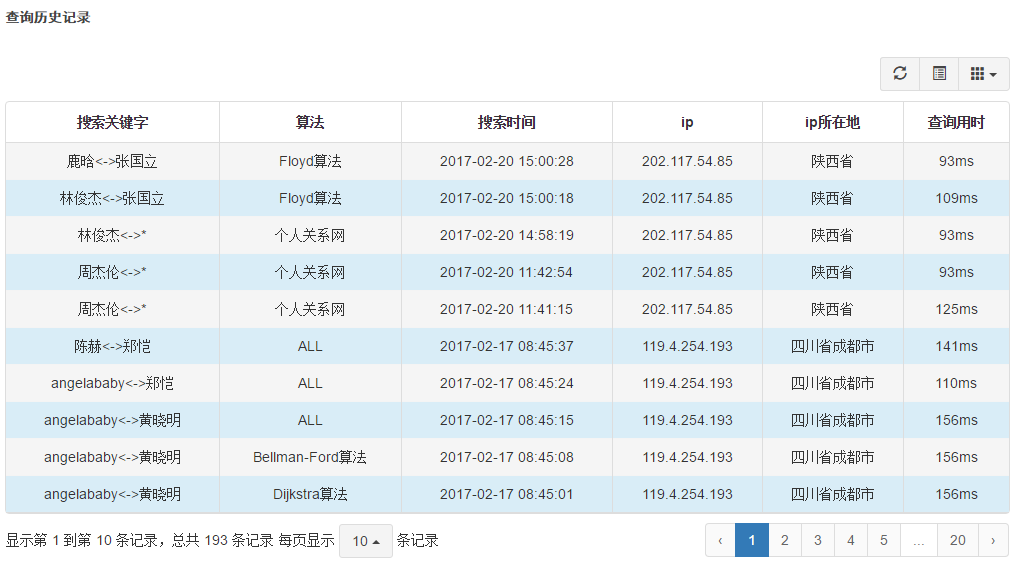Open the page size 10 dropdown
The image size is (1019, 568).
pos(366,541)
